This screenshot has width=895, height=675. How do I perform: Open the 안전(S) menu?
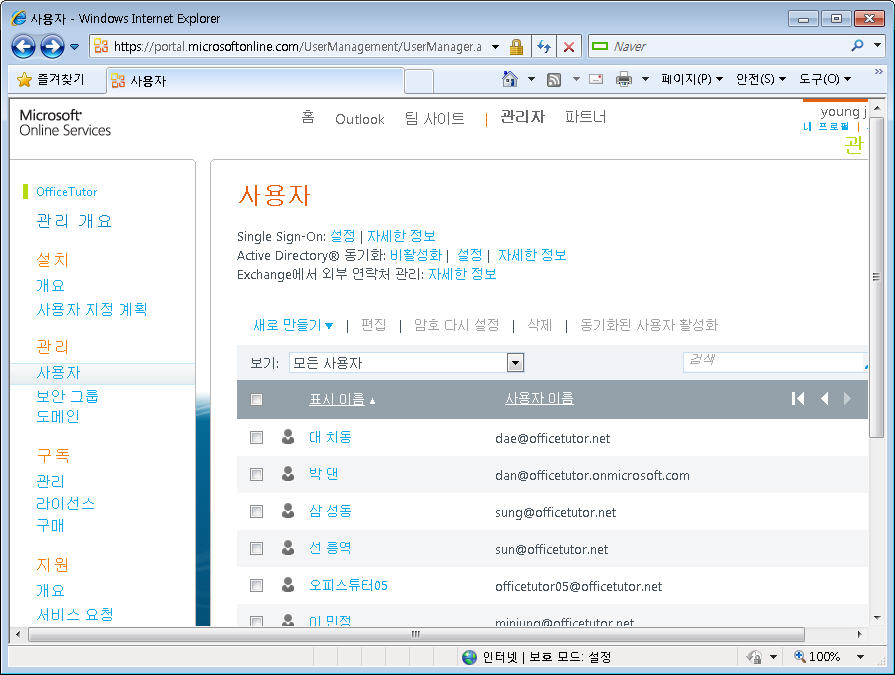point(761,79)
